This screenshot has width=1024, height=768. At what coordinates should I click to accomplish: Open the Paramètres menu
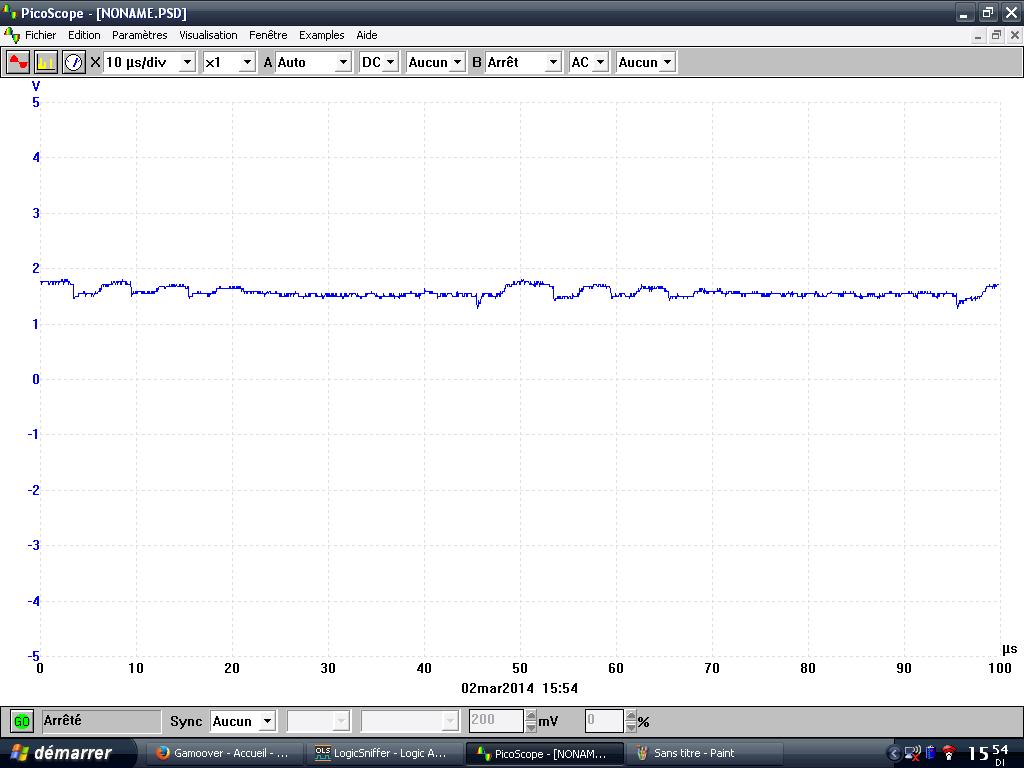(140, 35)
